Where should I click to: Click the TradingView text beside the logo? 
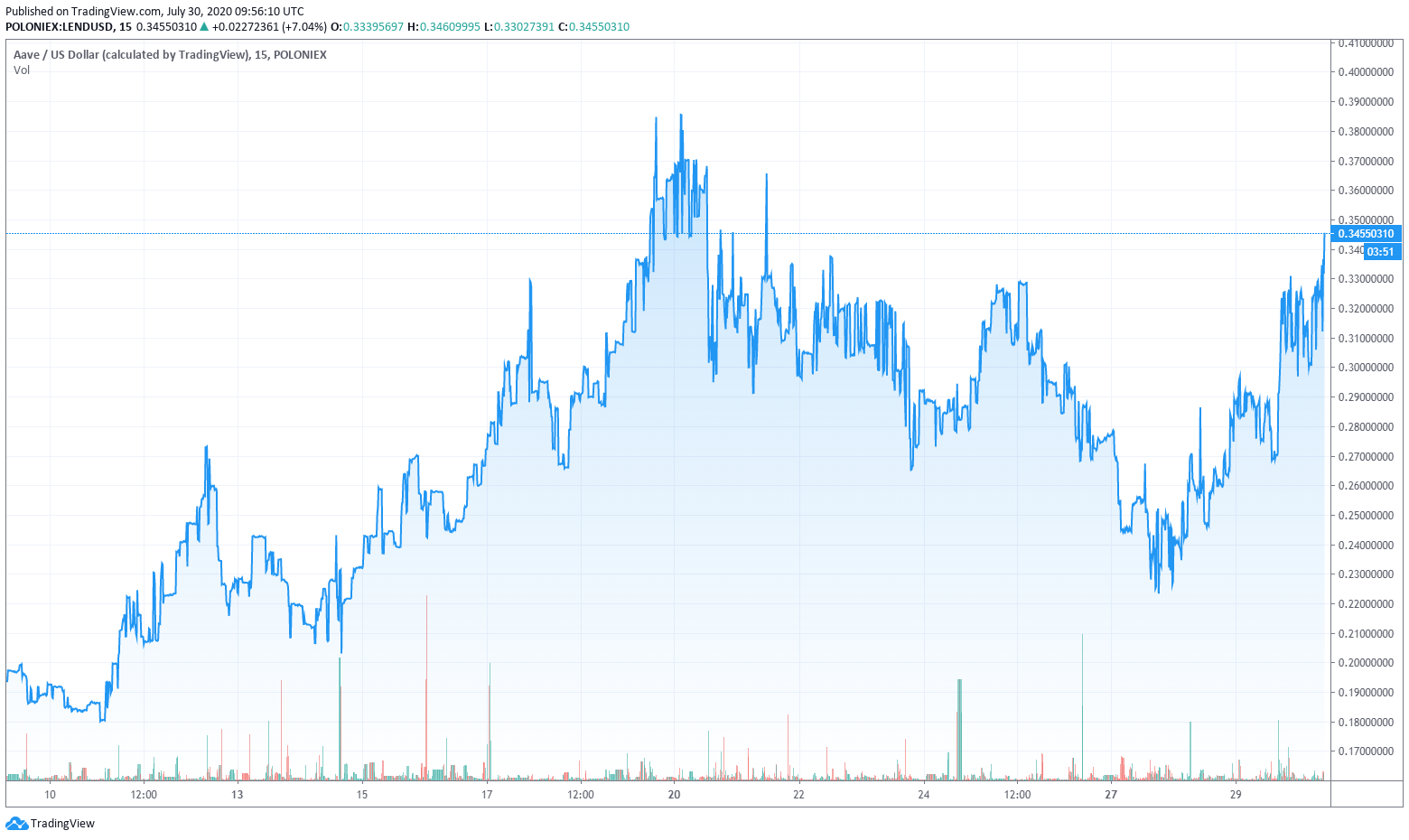[x=62, y=823]
